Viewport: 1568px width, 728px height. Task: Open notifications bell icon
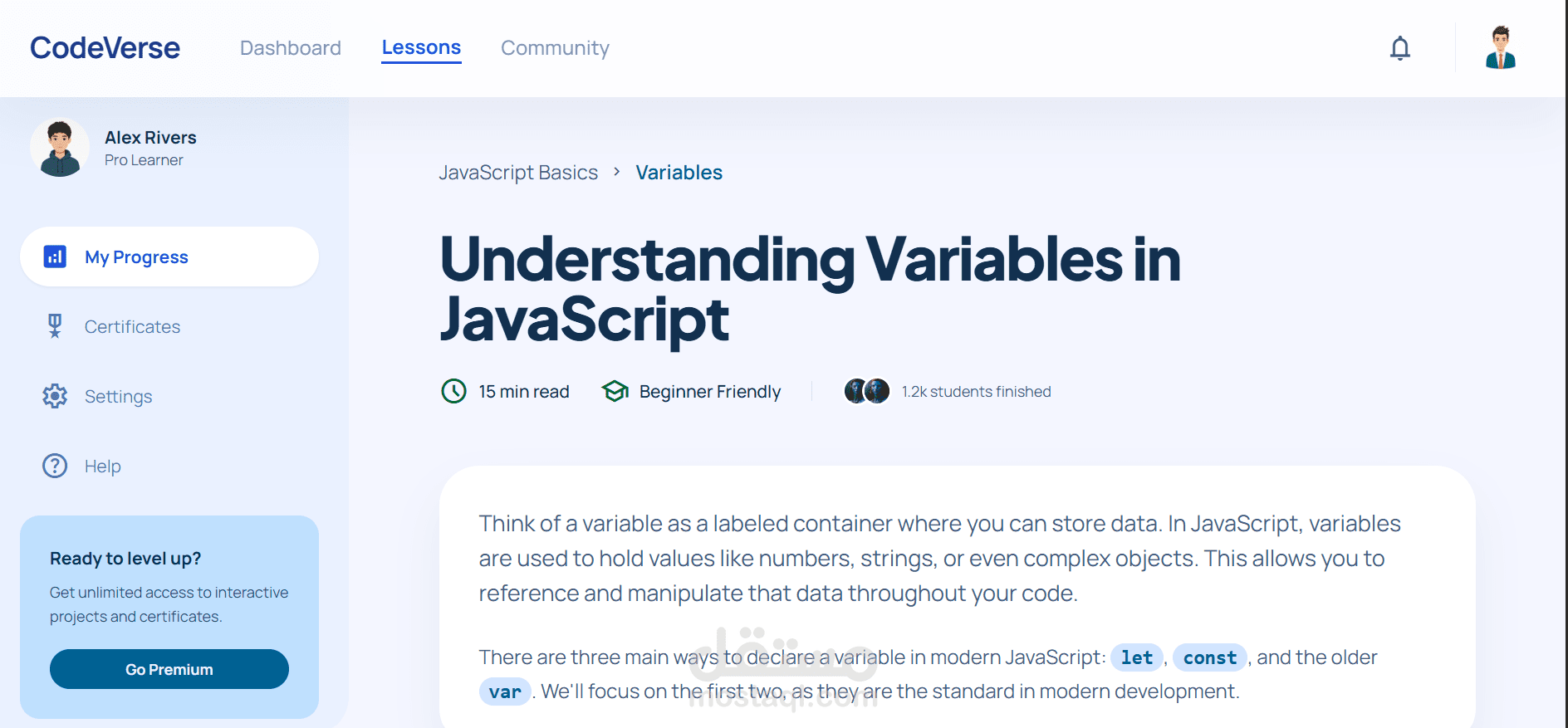tap(1400, 48)
